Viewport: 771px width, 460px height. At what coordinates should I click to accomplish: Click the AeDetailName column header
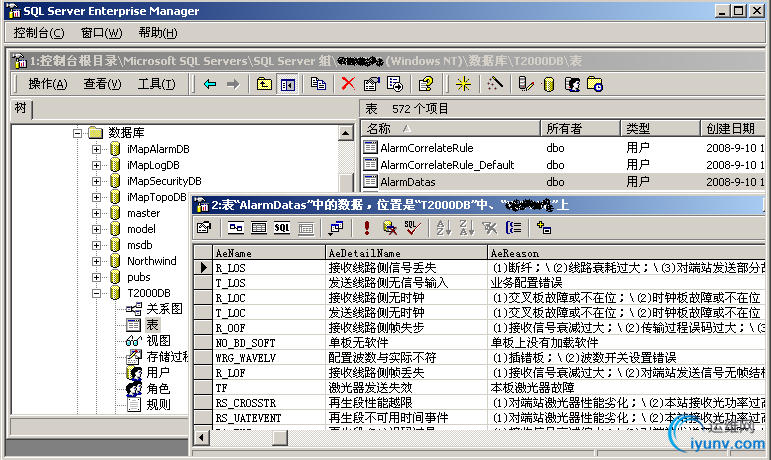[406, 253]
